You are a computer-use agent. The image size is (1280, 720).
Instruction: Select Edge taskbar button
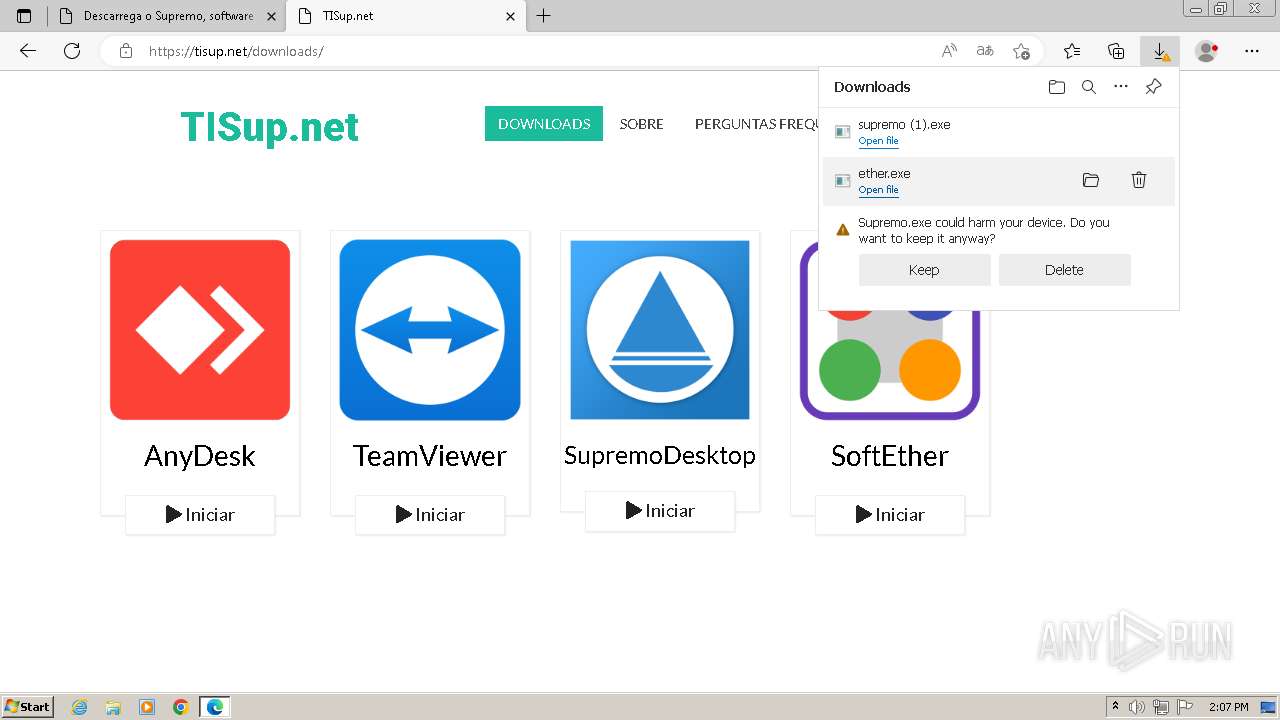214,707
